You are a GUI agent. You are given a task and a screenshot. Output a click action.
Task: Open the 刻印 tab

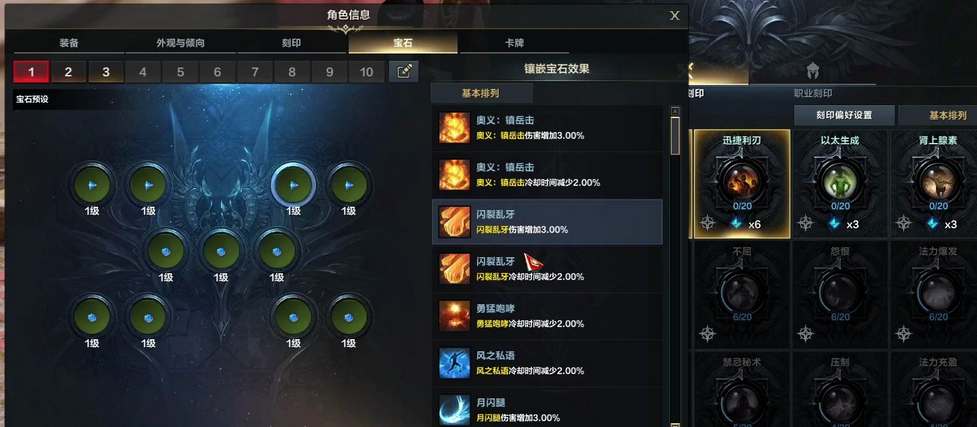292,43
